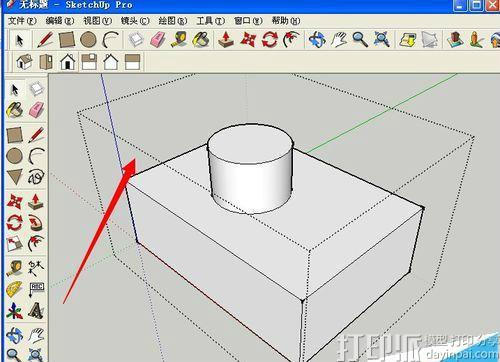Activate the Paint Bucket tool in top toolbar
Image resolution: width=500 pixels, height=362 pixels.
tap(201, 39)
